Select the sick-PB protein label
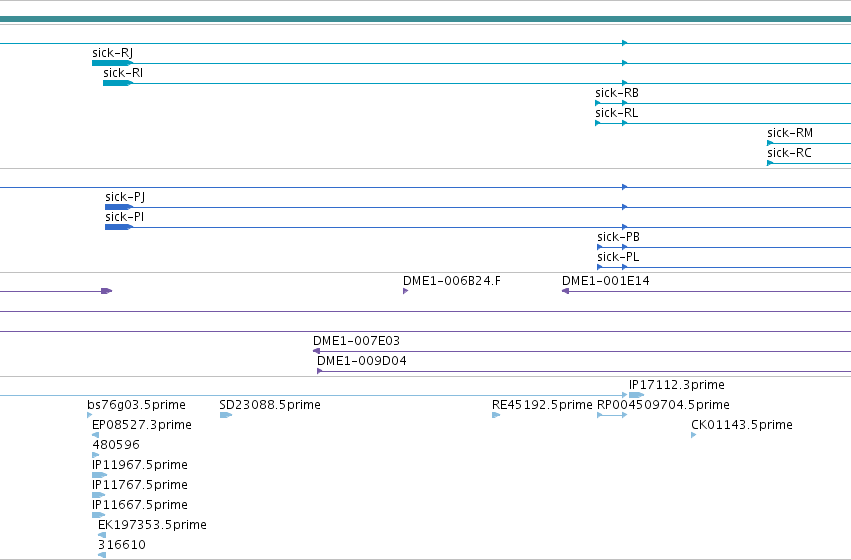 tap(618, 237)
